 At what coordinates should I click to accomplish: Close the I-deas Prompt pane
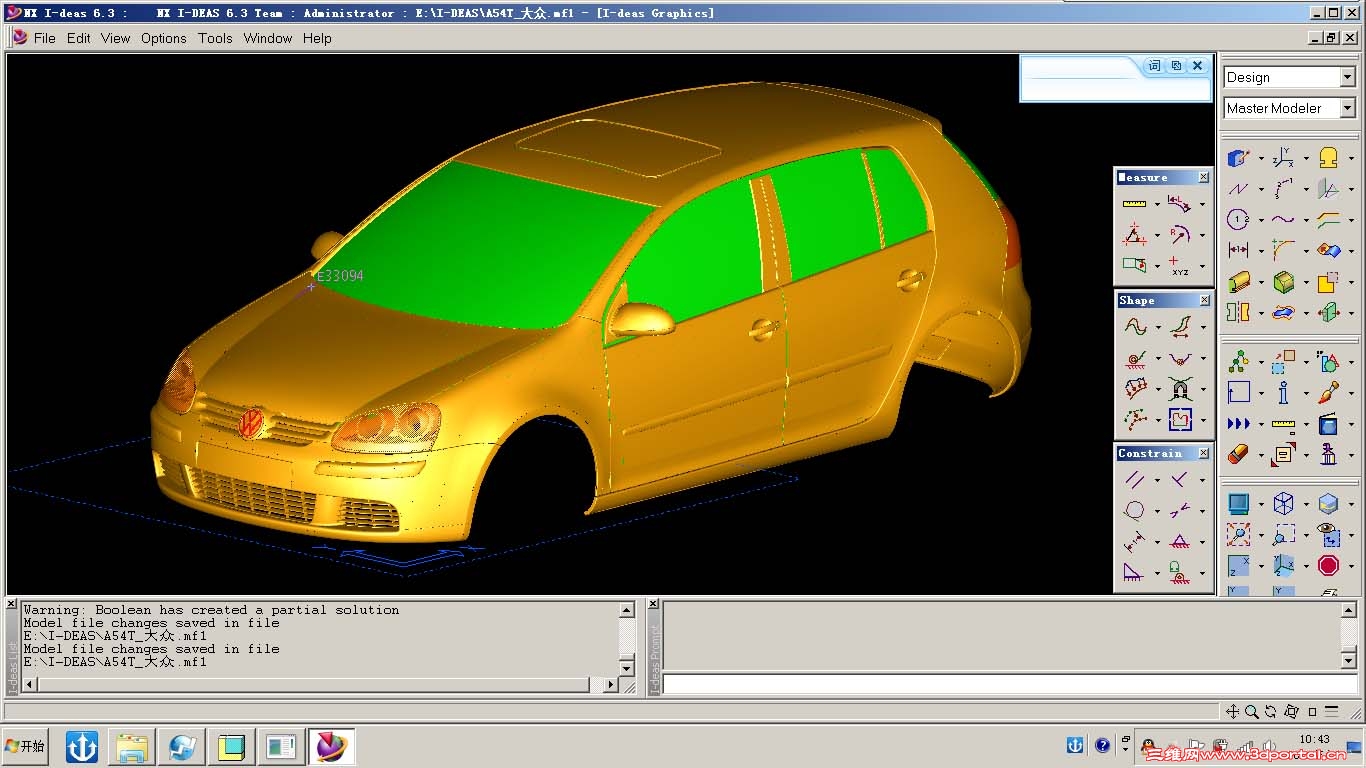tap(653, 604)
